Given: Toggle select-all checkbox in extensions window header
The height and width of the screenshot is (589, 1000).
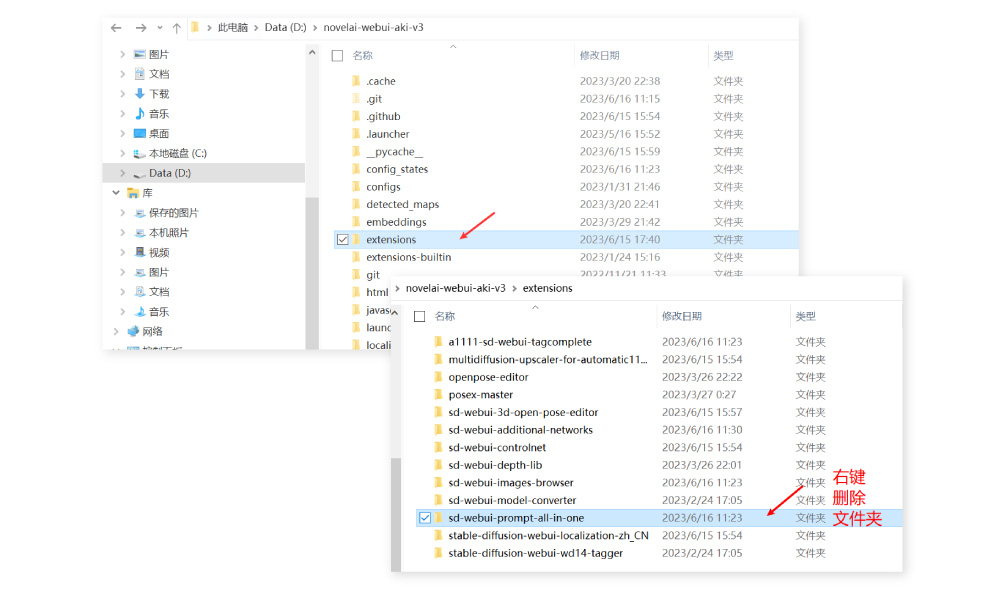Looking at the screenshot, I should [x=420, y=317].
